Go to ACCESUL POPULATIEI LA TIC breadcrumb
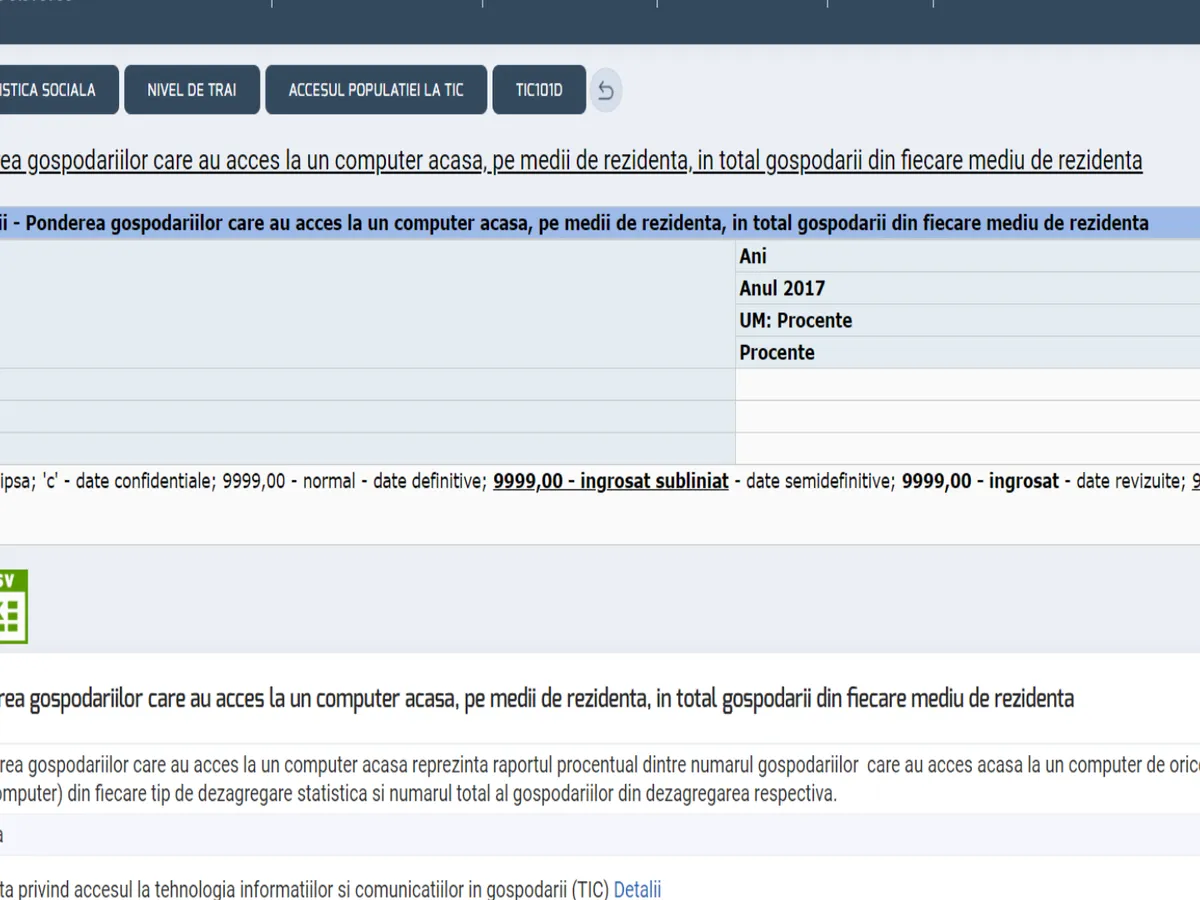The width and height of the screenshot is (1200, 900). (x=376, y=90)
